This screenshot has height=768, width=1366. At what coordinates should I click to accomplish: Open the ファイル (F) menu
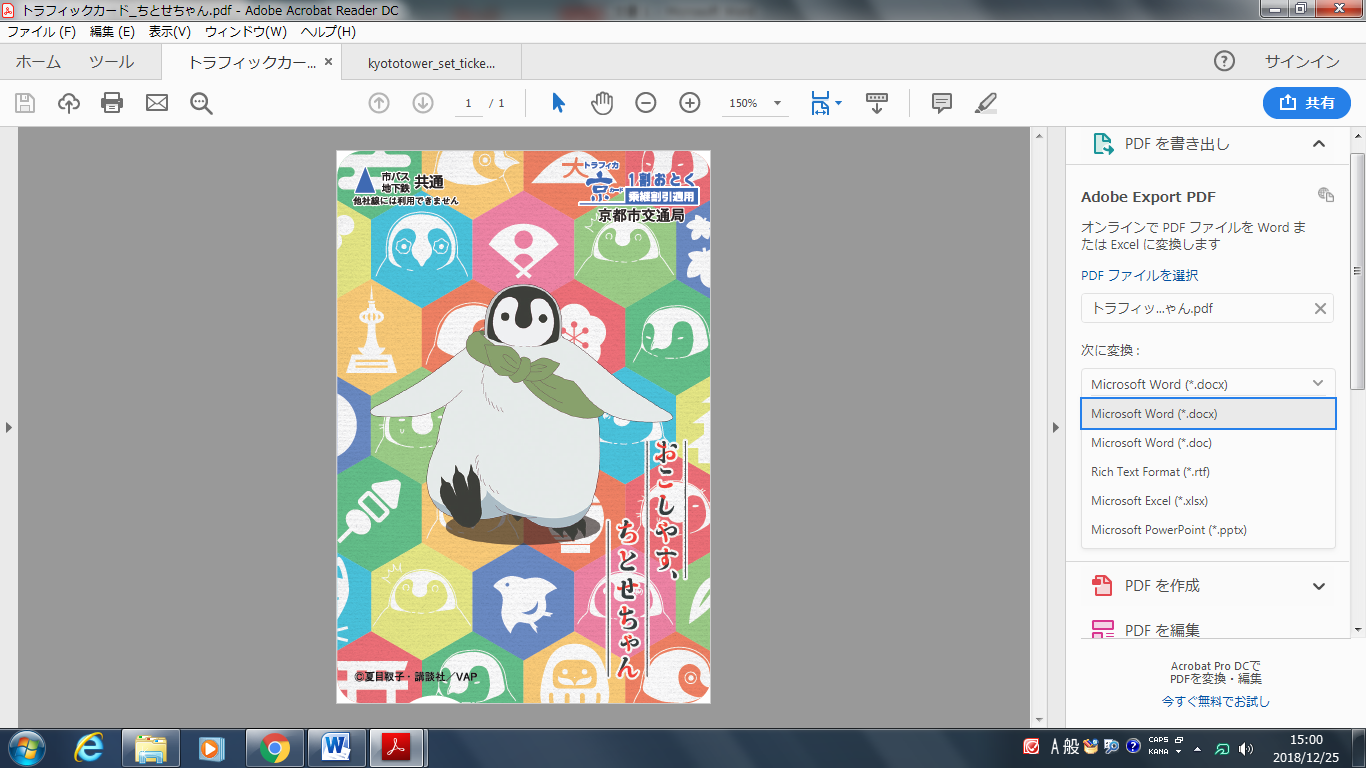coord(41,31)
